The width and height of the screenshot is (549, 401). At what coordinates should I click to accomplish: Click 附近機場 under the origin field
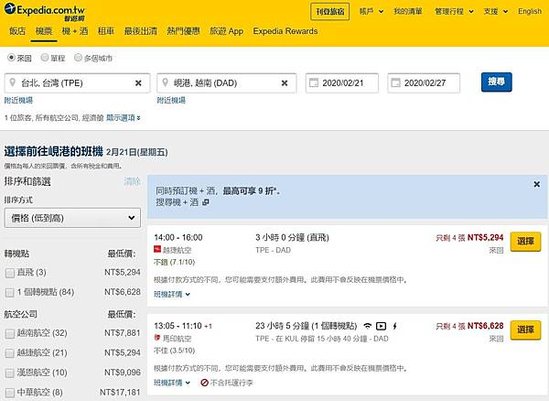tap(19, 101)
